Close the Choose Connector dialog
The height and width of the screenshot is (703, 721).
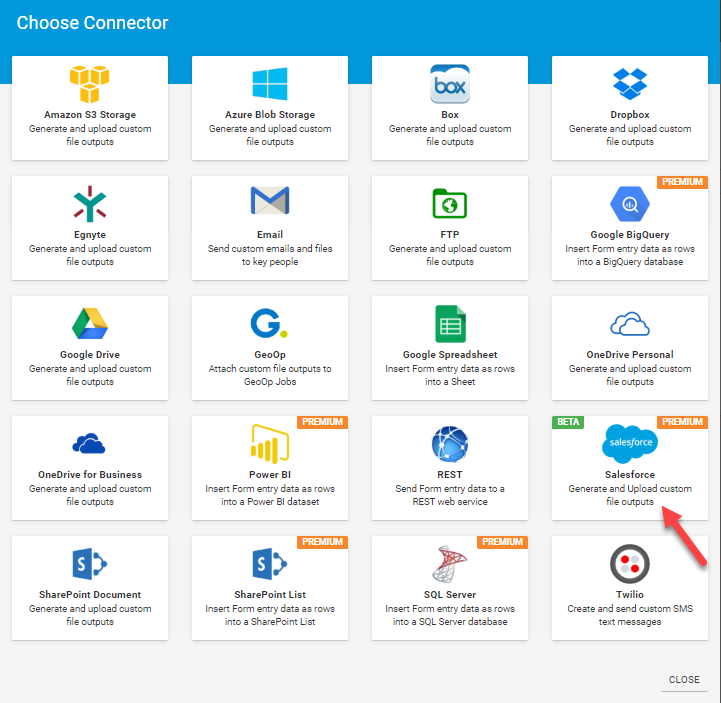[684, 680]
